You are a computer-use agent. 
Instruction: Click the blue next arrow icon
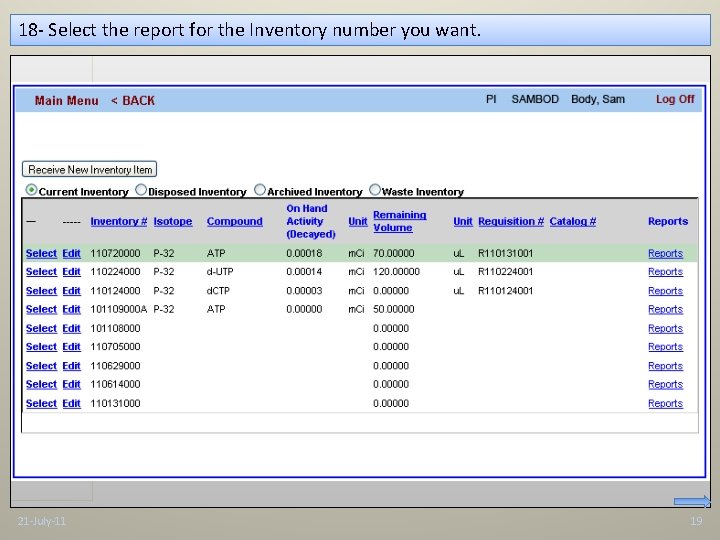point(691,501)
